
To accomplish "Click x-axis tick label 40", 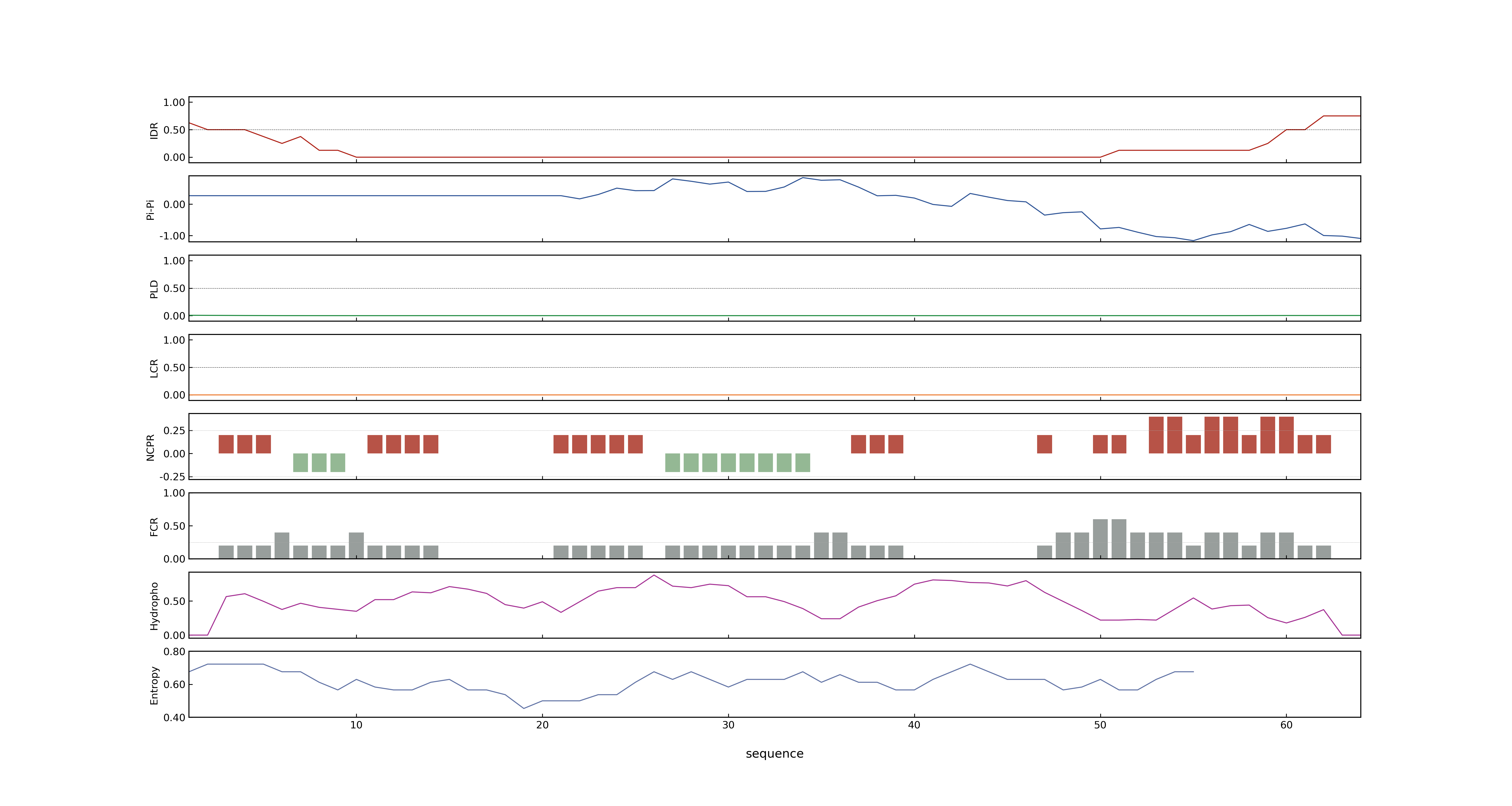I will click(914, 725).
